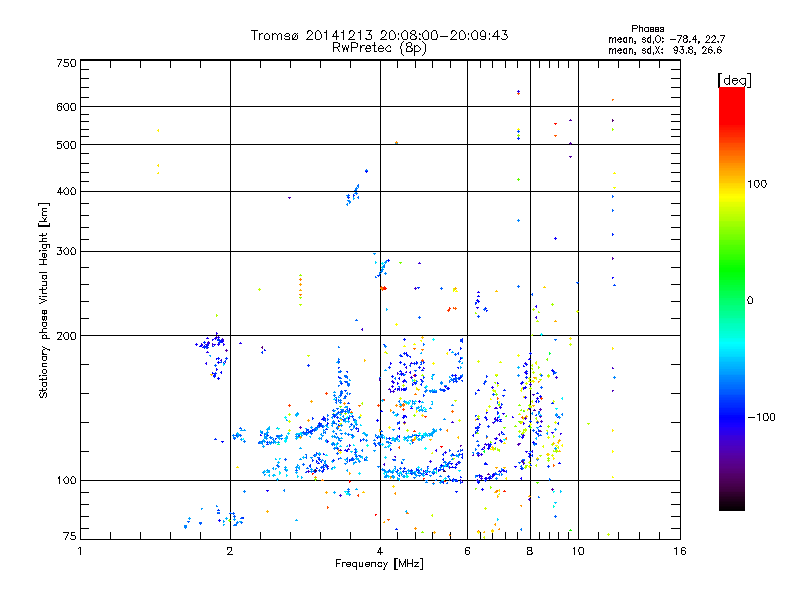
Task: Click y-axis tick label '500'
Action: (66, 145)
